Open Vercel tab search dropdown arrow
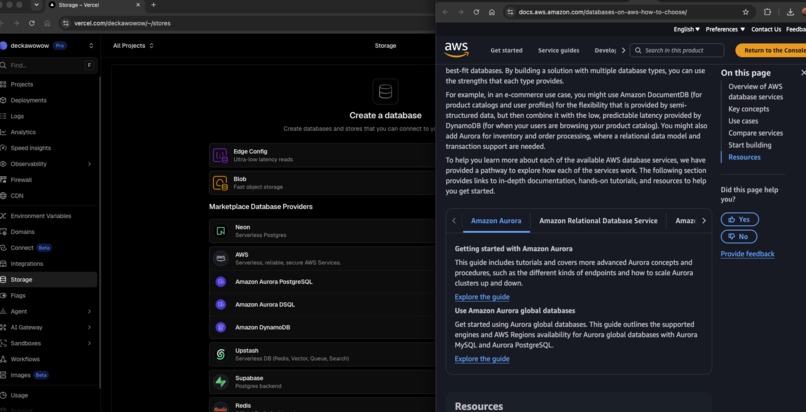Viewport: 806px width, 412px height. pyautogui.click(x=36, y=5)
